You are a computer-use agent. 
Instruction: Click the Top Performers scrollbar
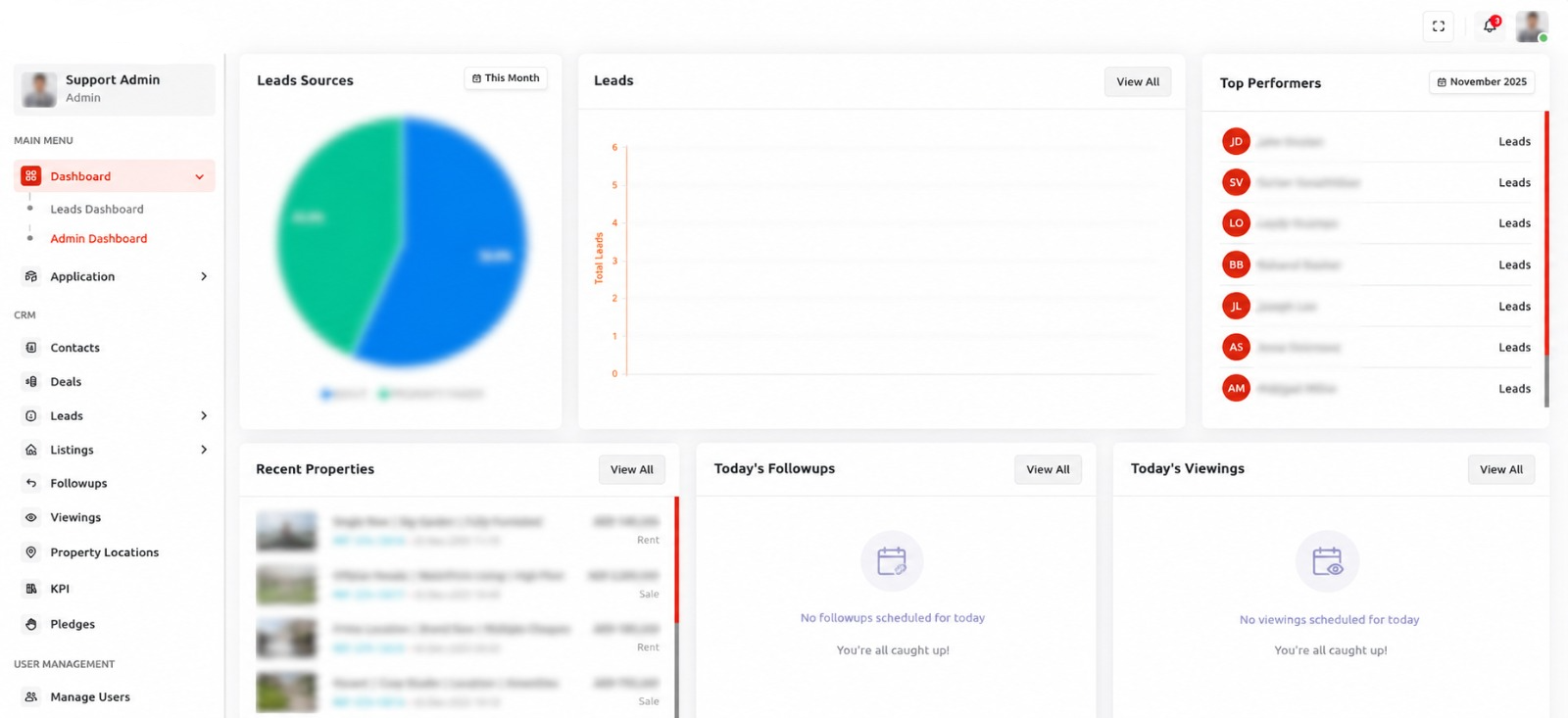[x=1546, y=259]
